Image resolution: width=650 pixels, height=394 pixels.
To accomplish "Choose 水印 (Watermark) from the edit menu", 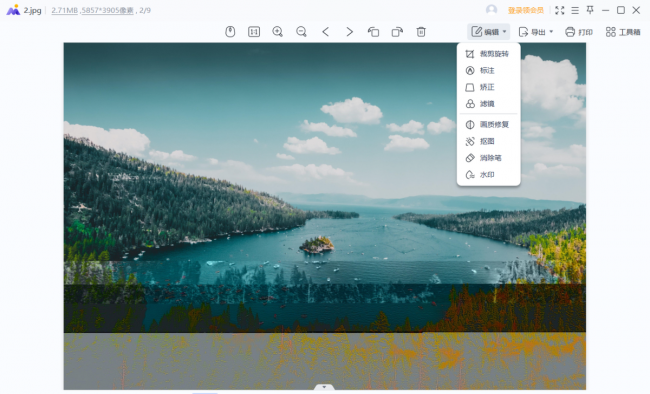I will pos(488,175).
